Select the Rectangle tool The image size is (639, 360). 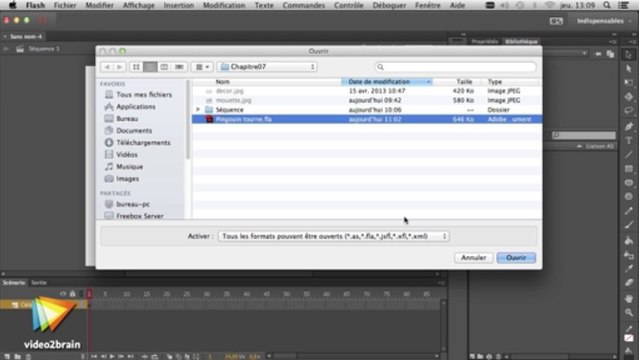click(628, 168)
